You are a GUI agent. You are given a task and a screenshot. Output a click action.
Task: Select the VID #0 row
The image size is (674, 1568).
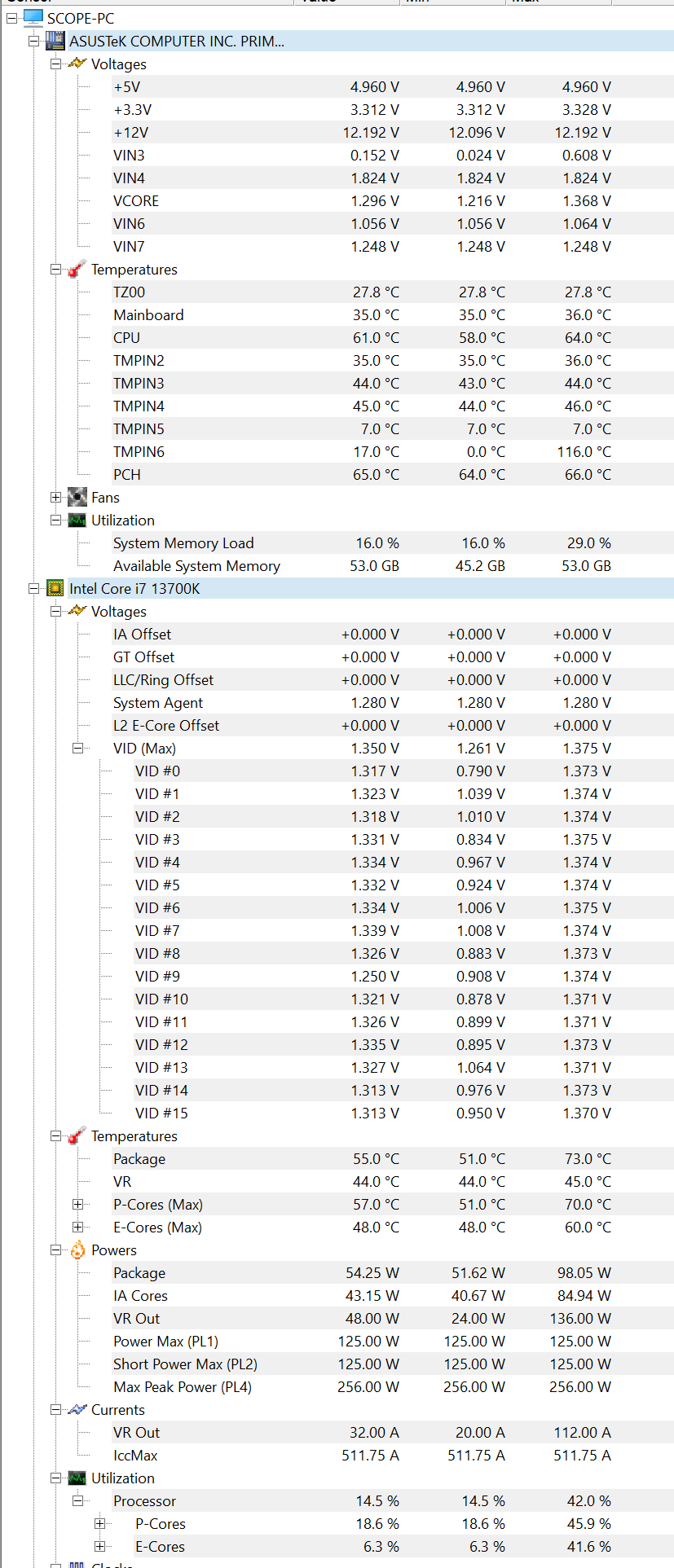(403, 771)
